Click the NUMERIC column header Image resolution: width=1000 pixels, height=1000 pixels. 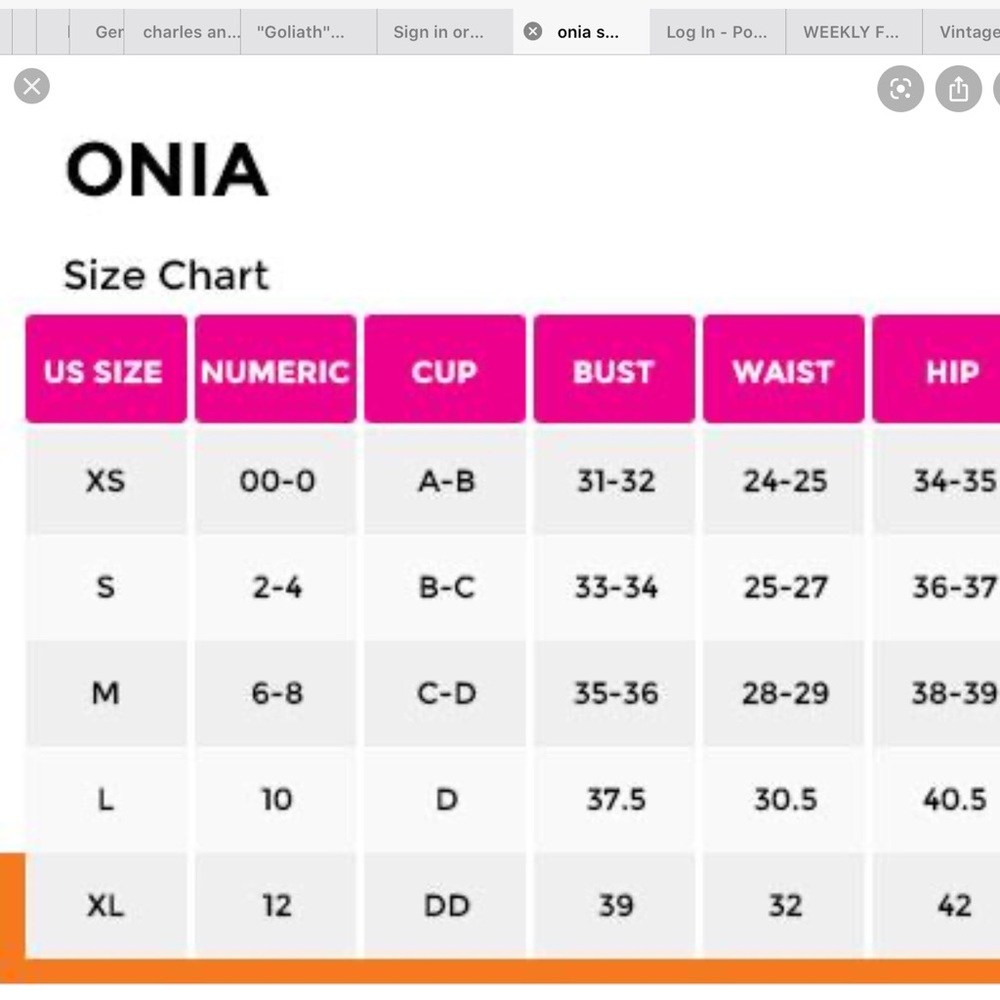[276, 369]
